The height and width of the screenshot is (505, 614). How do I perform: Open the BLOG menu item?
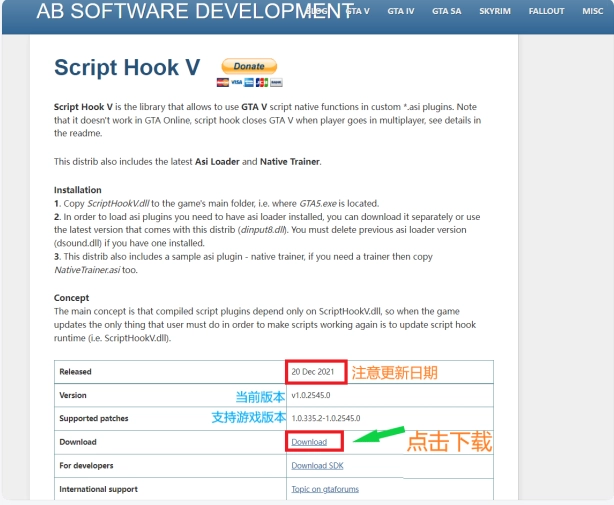tap(316, 10)
